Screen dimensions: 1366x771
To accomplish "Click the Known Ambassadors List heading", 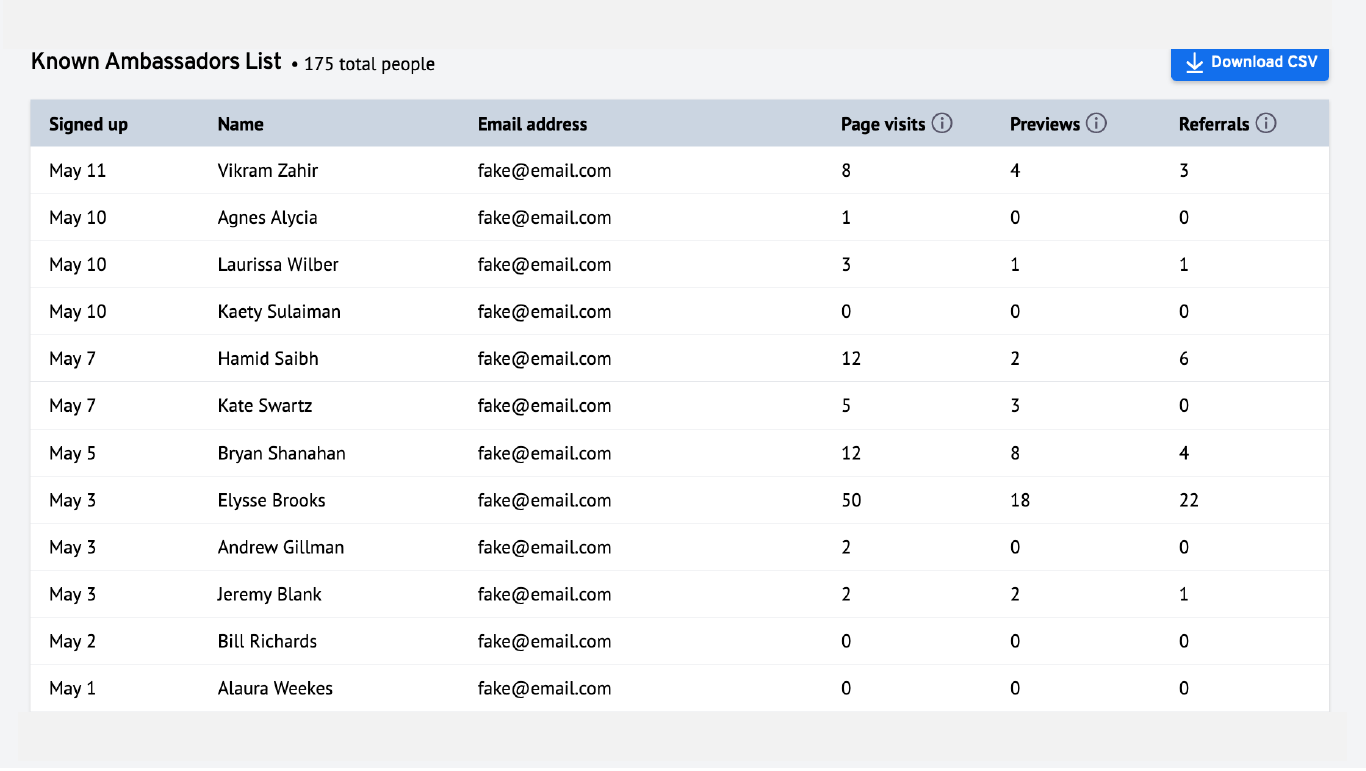I will [x=156, y=61].
